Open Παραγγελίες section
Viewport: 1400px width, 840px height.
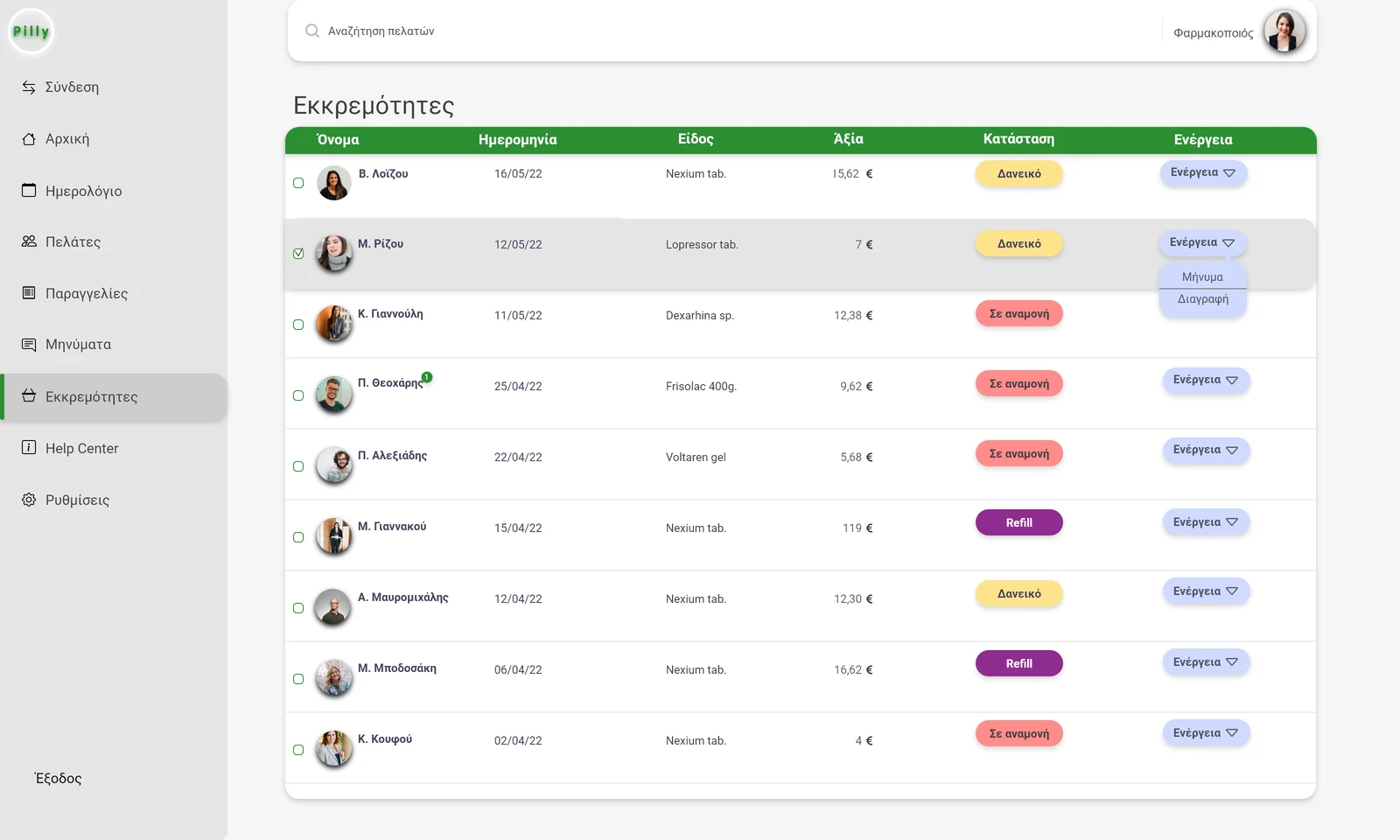87,293
